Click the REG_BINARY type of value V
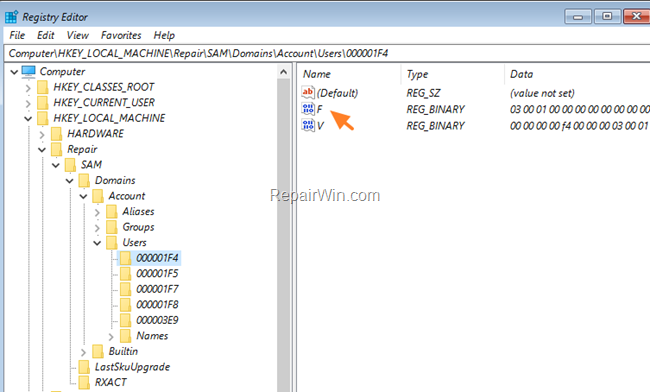 click(435, 126)
